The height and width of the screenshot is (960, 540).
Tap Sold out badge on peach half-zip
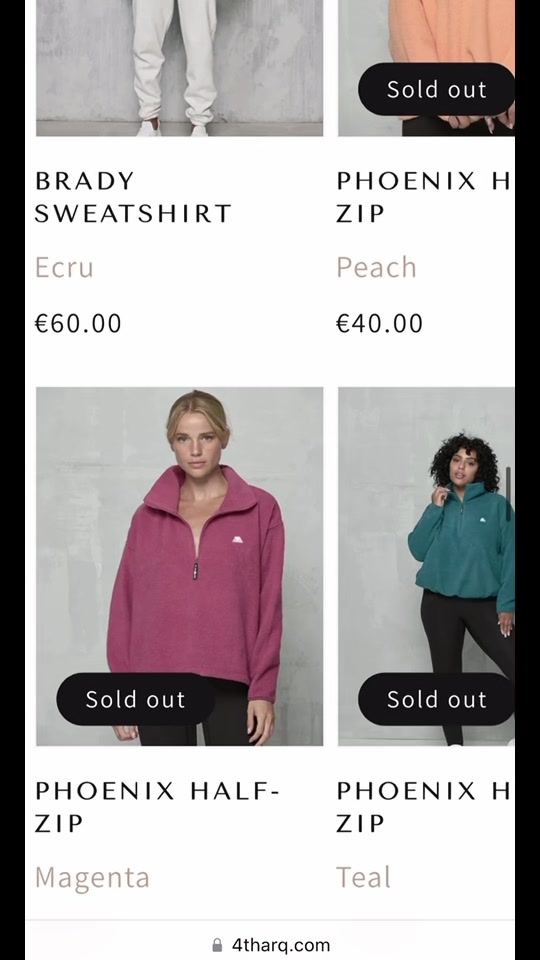coord(437,89)
